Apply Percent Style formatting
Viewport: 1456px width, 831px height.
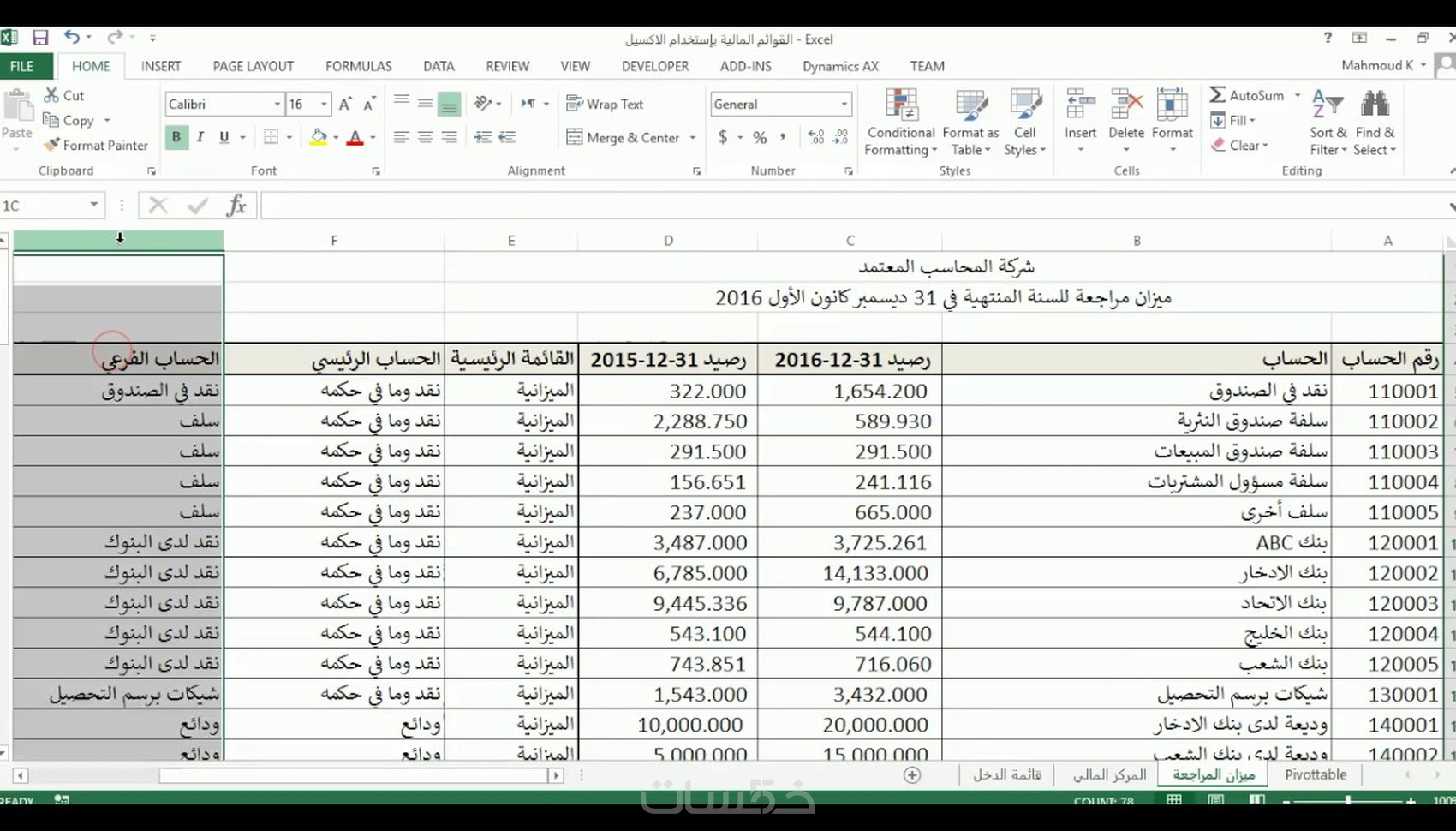point(760,137)
